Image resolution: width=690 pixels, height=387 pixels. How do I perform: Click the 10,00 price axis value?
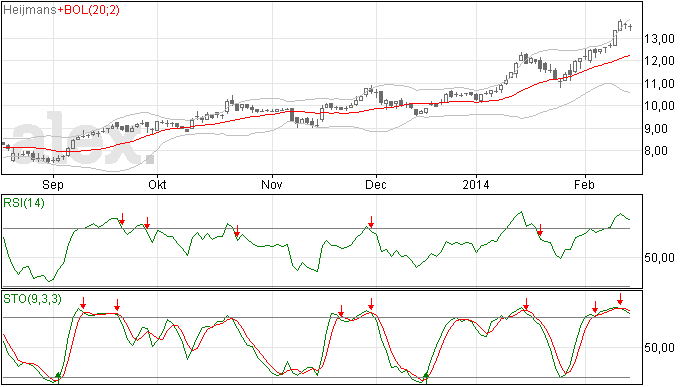(x=659, y=106)
